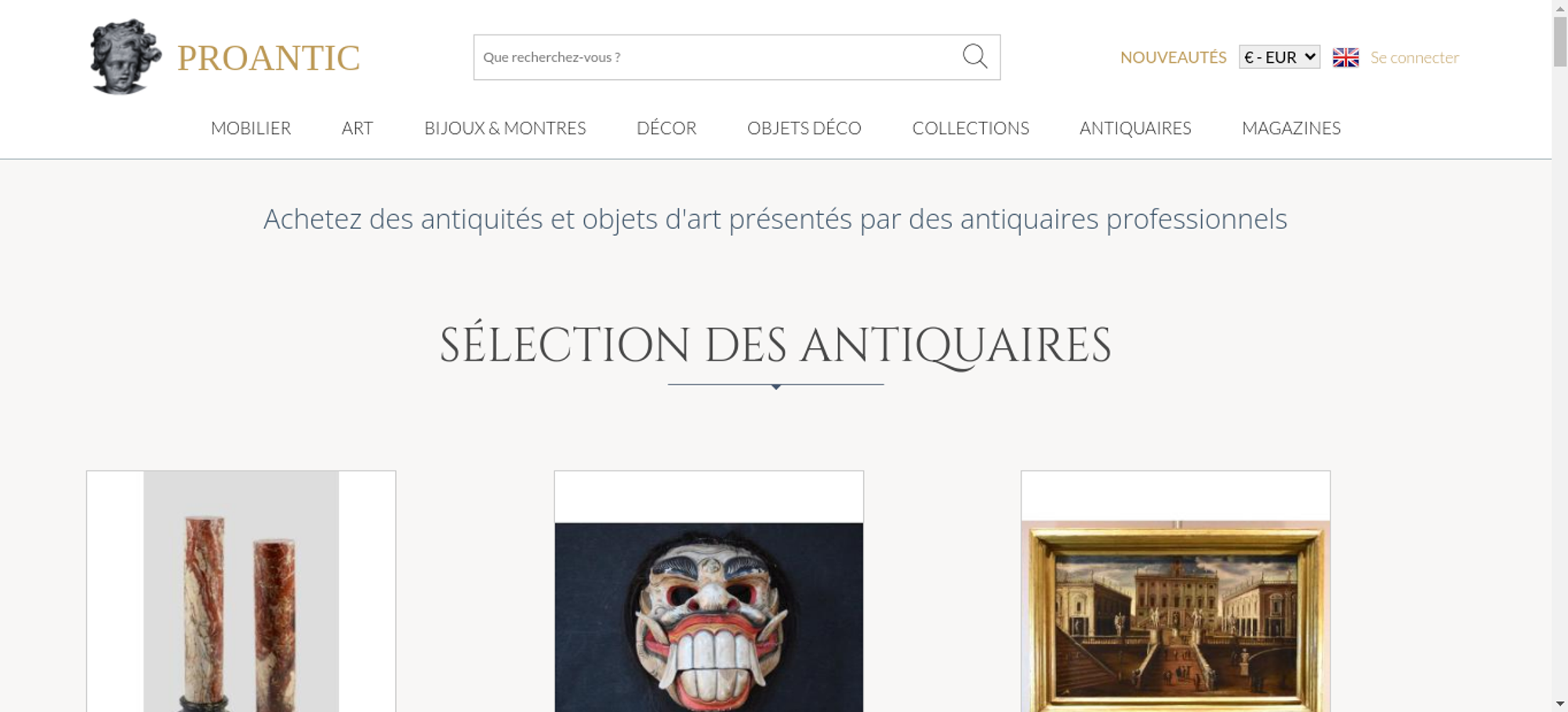This screenshot has height=712, width=1568.
Task: Click the magnifying glass search icon
Action: (975, 56)
